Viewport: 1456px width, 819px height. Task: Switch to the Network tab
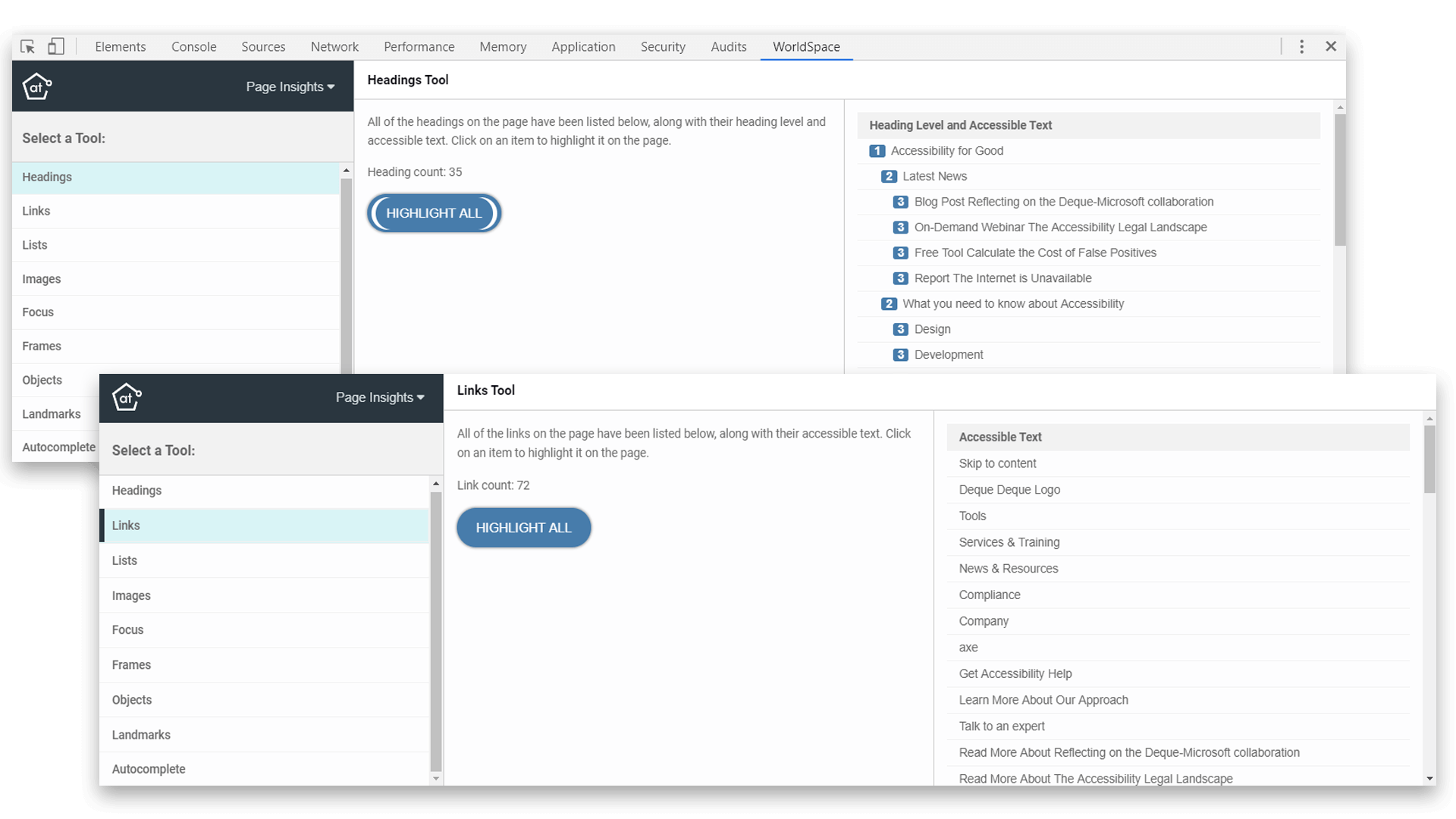[334, 47]
